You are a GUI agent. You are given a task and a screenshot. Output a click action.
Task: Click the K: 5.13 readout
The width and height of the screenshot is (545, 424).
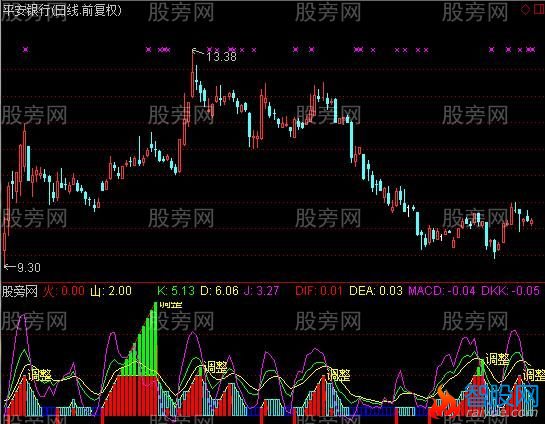(176, 291)
